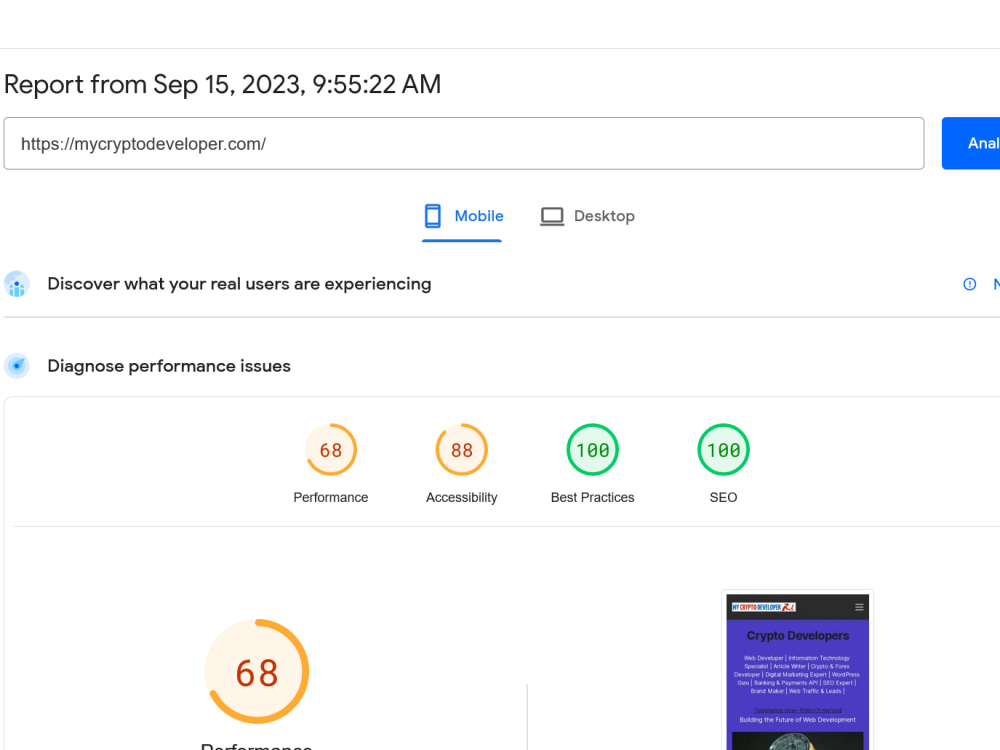The image size is (1000, 750).
Task: Click the Best Practices 100 score gauge
Action: pyautogui.click(x=592, y=450)
